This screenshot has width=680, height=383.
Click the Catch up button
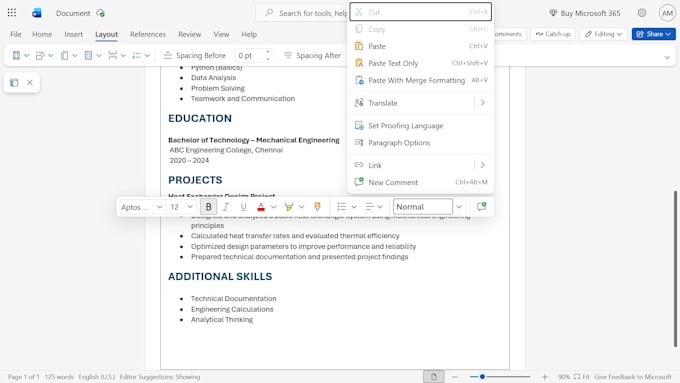coord(553,34)
